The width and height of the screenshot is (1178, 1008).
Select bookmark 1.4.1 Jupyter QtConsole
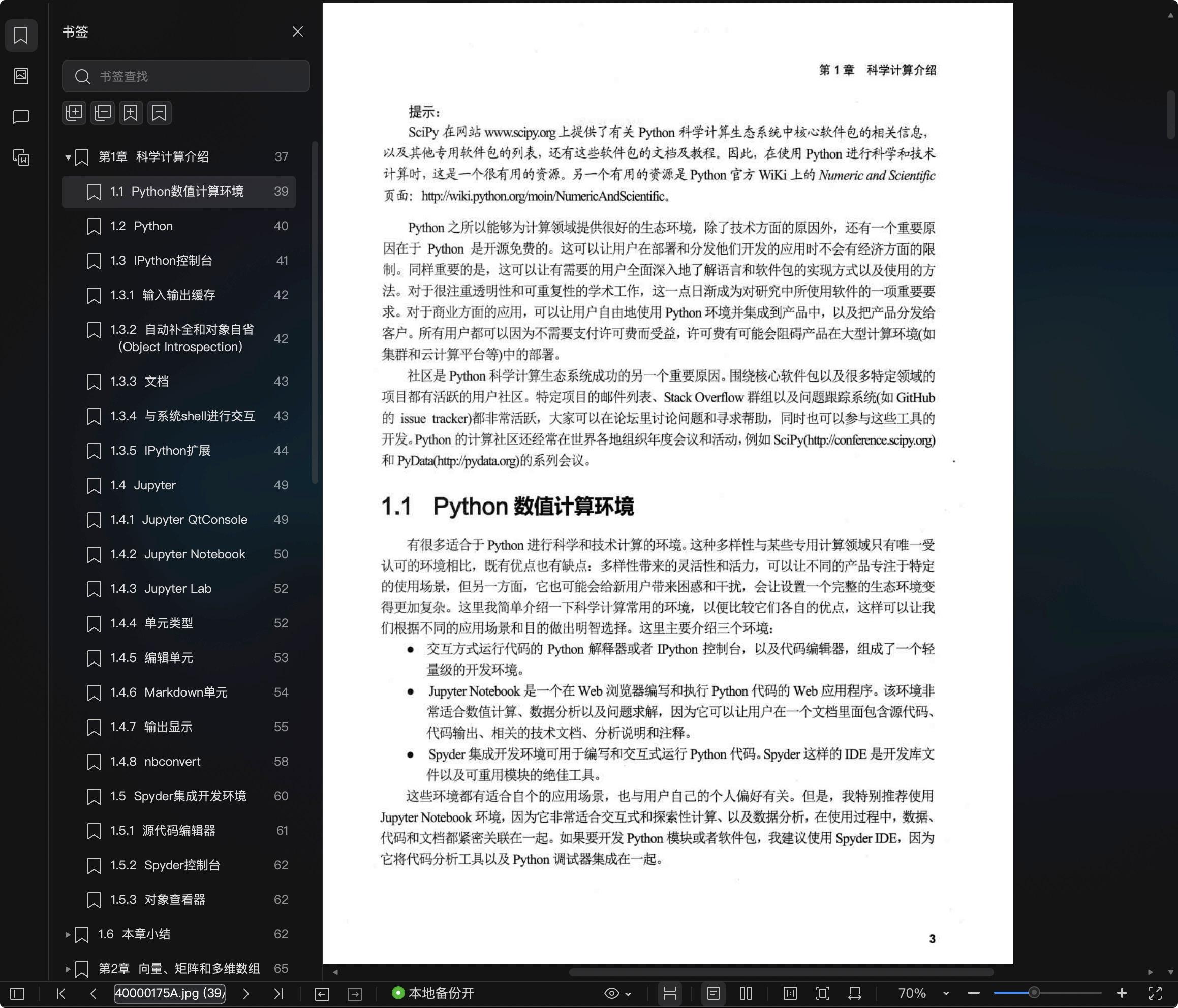coord(179,520)
